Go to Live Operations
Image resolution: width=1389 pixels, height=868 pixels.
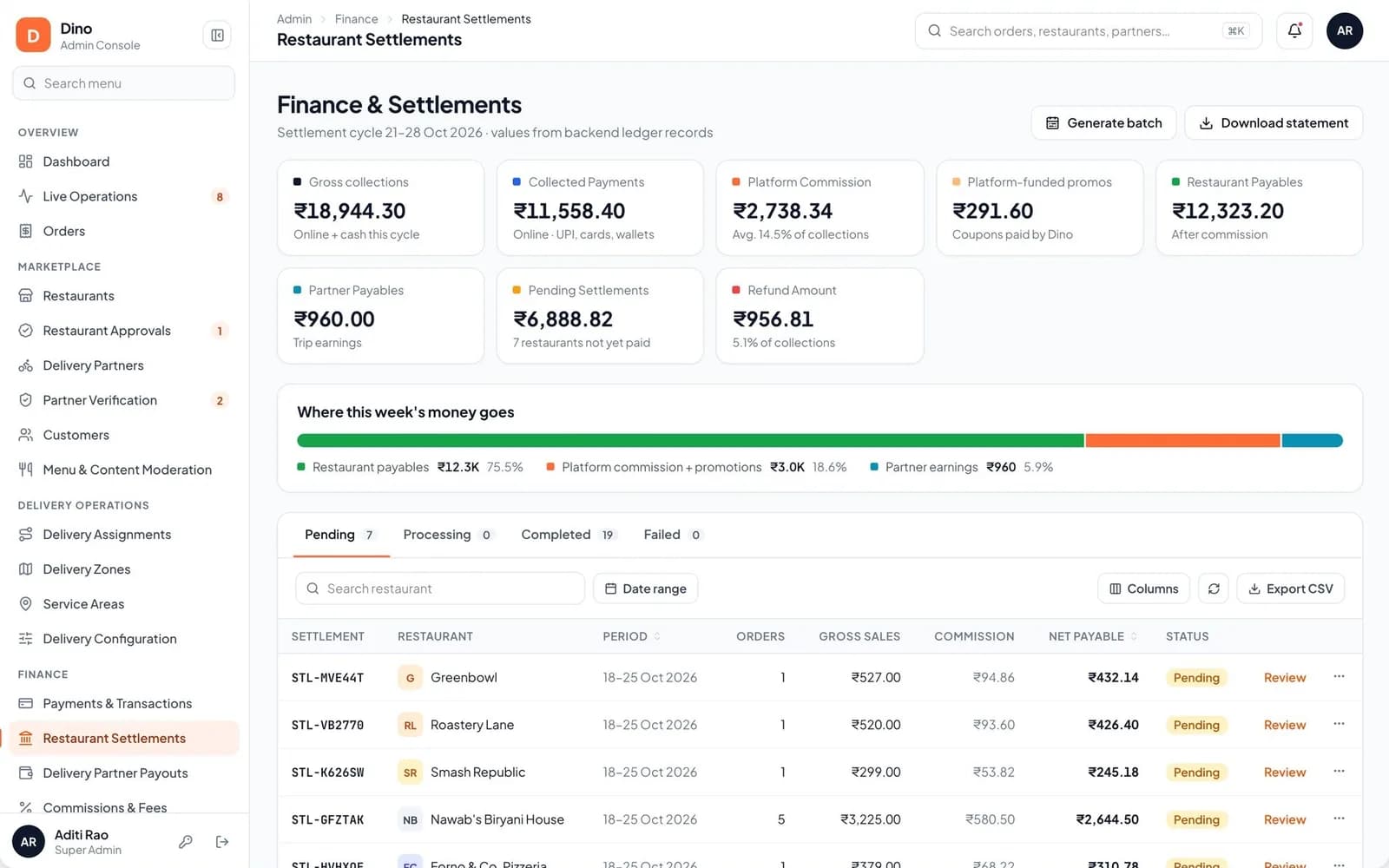[123, 196]
